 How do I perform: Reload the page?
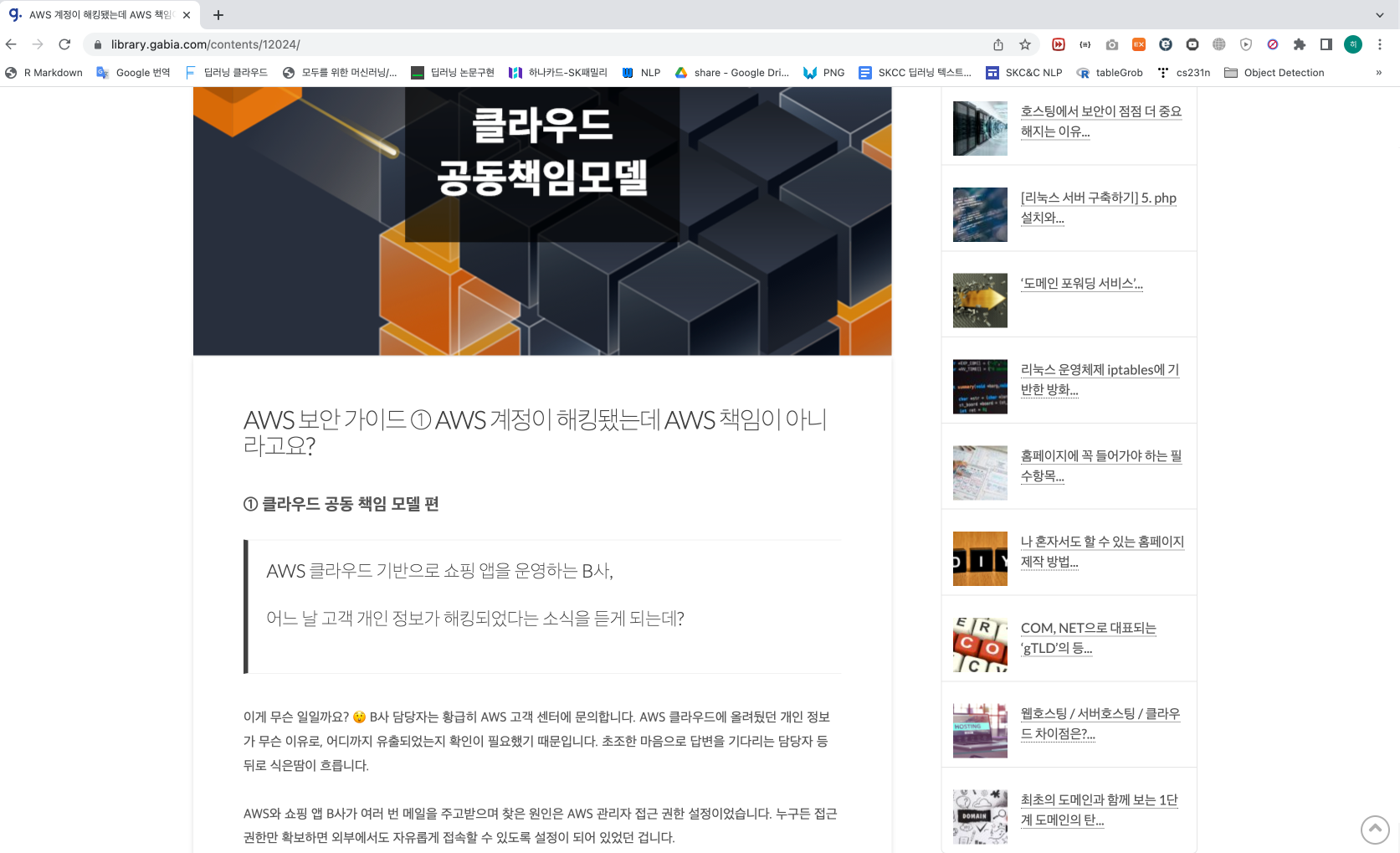tap(64, 44)
